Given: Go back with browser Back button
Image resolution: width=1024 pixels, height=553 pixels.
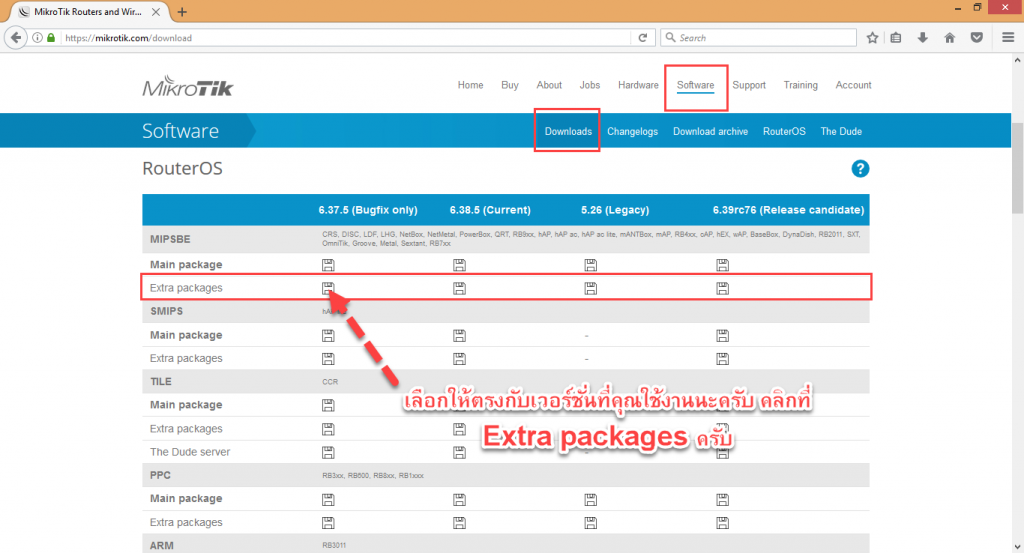Looking at the screenshot, I should [16, 38].
